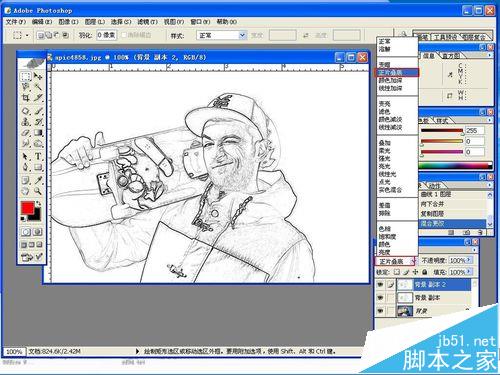Toggle the eye icon of the 背景 layer
Screen dimensions: 500x375
380,311
